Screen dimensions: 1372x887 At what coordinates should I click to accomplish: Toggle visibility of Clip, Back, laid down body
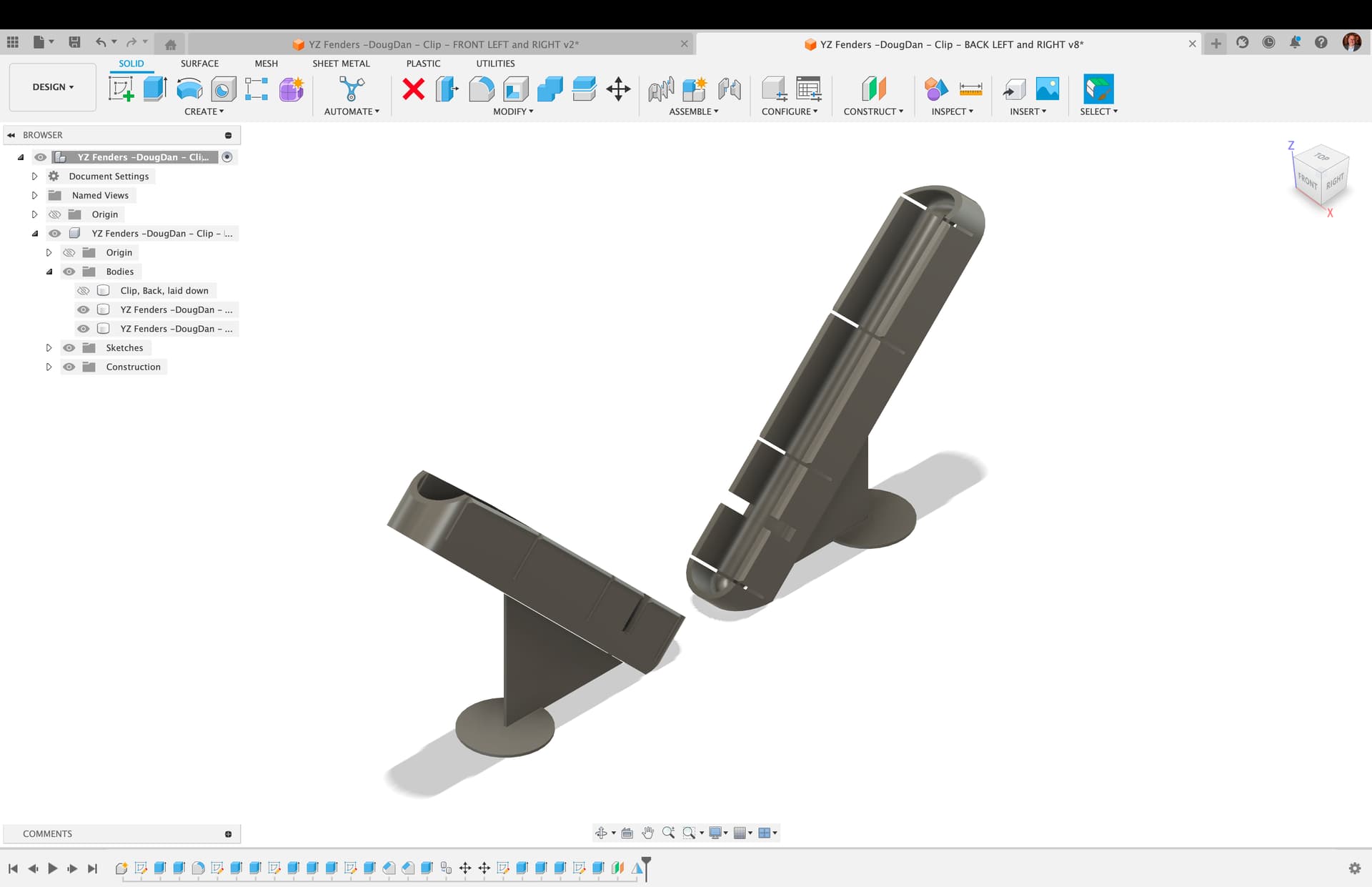[x=84, y=291]
